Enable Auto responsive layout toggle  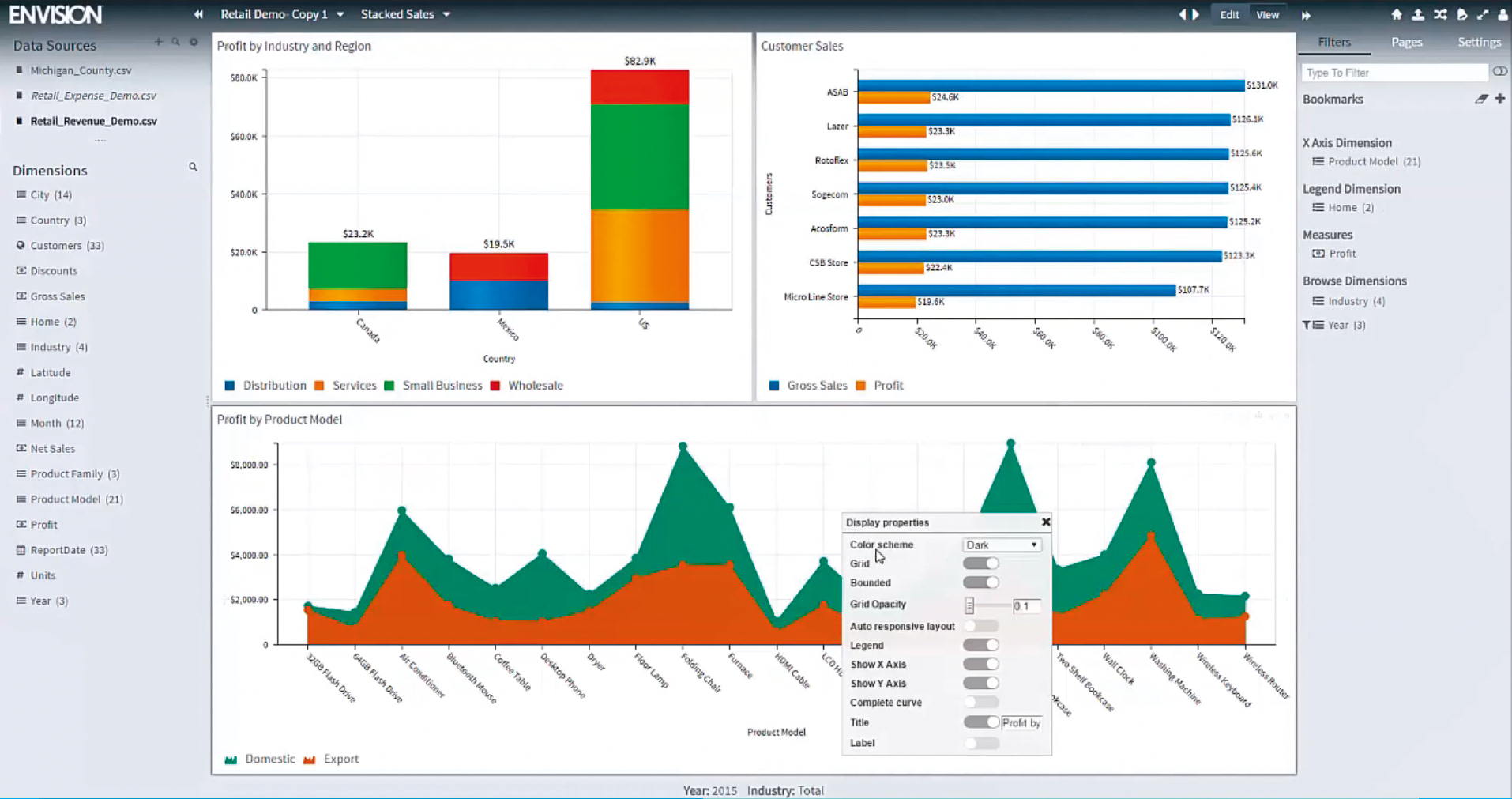(981, 626)
